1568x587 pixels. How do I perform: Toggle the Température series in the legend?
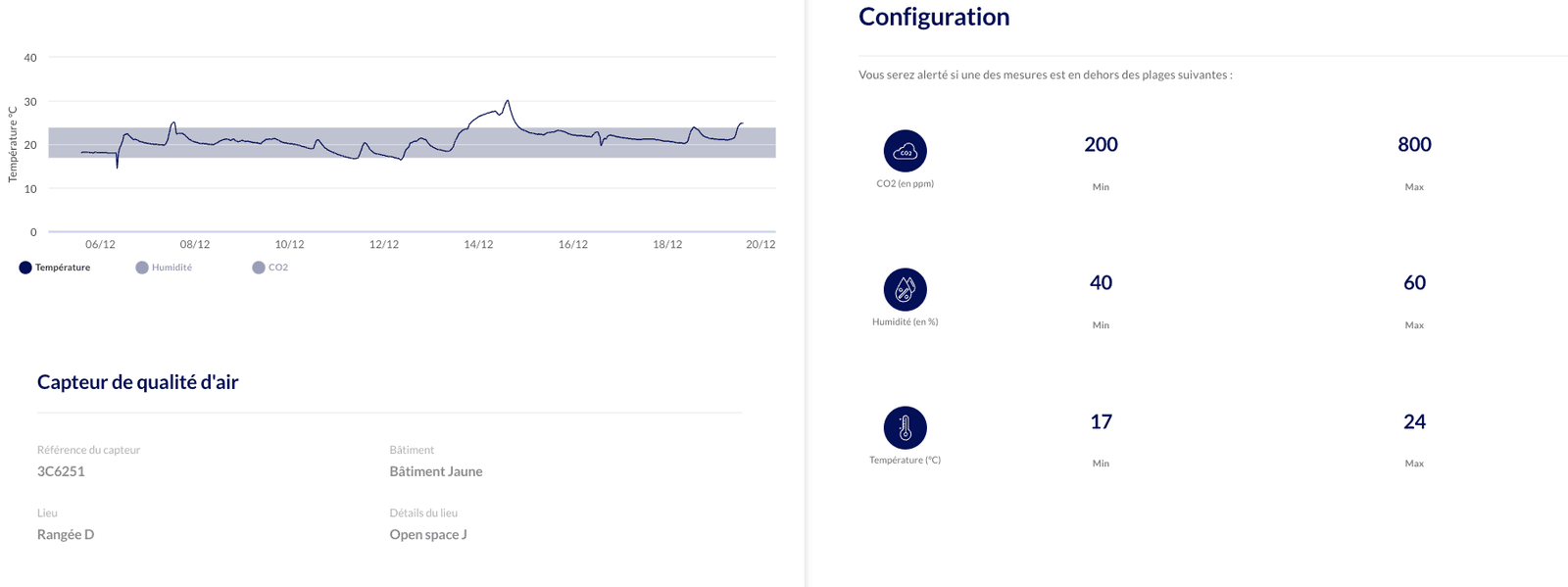55,268
